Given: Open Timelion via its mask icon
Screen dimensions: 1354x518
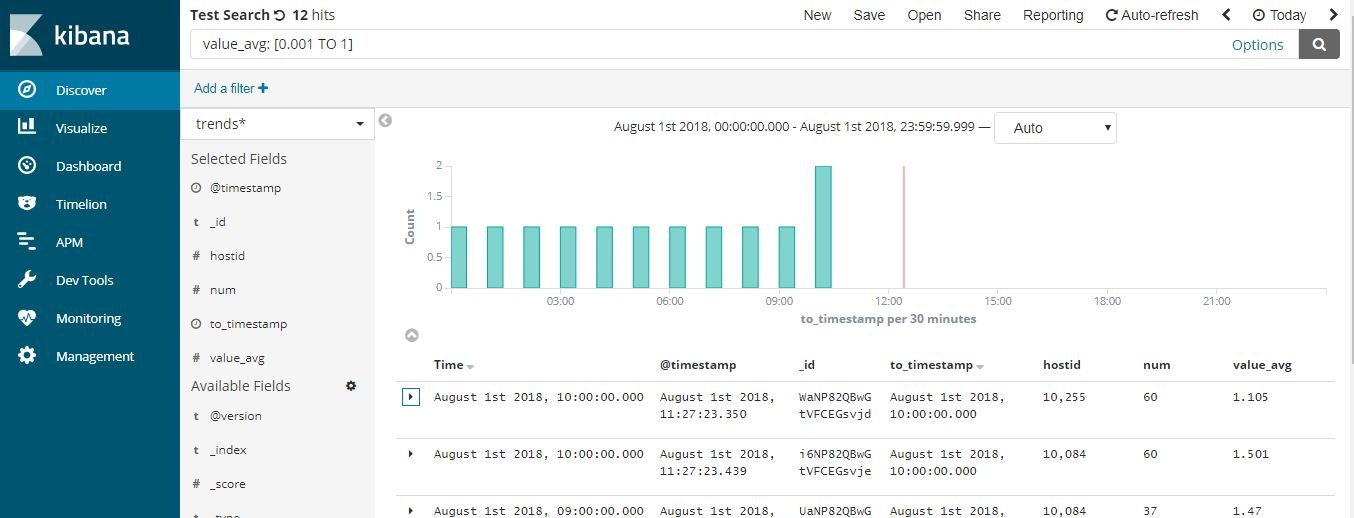Looking at the screenshot, I should click(x=27, y=204).
